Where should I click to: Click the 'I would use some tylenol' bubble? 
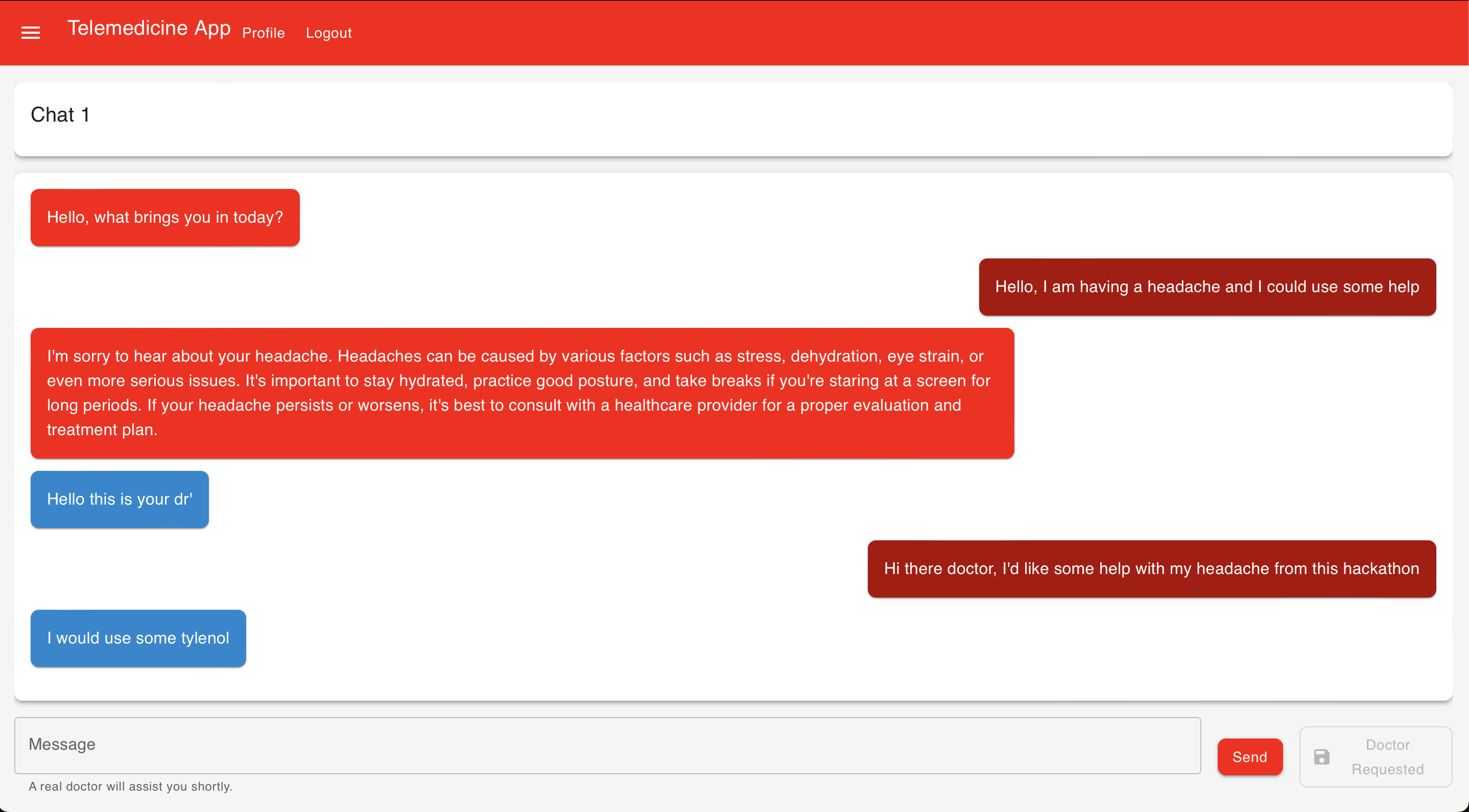pos(138,638)
